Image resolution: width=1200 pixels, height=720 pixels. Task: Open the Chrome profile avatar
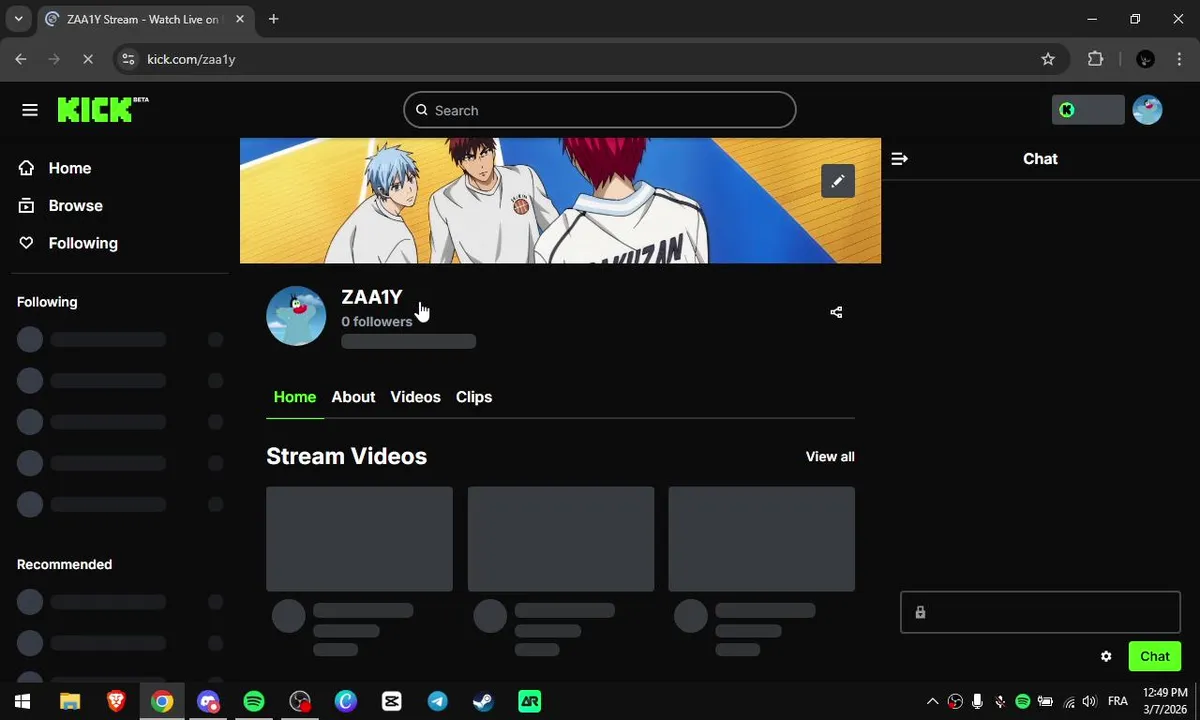pos(1146,59)
